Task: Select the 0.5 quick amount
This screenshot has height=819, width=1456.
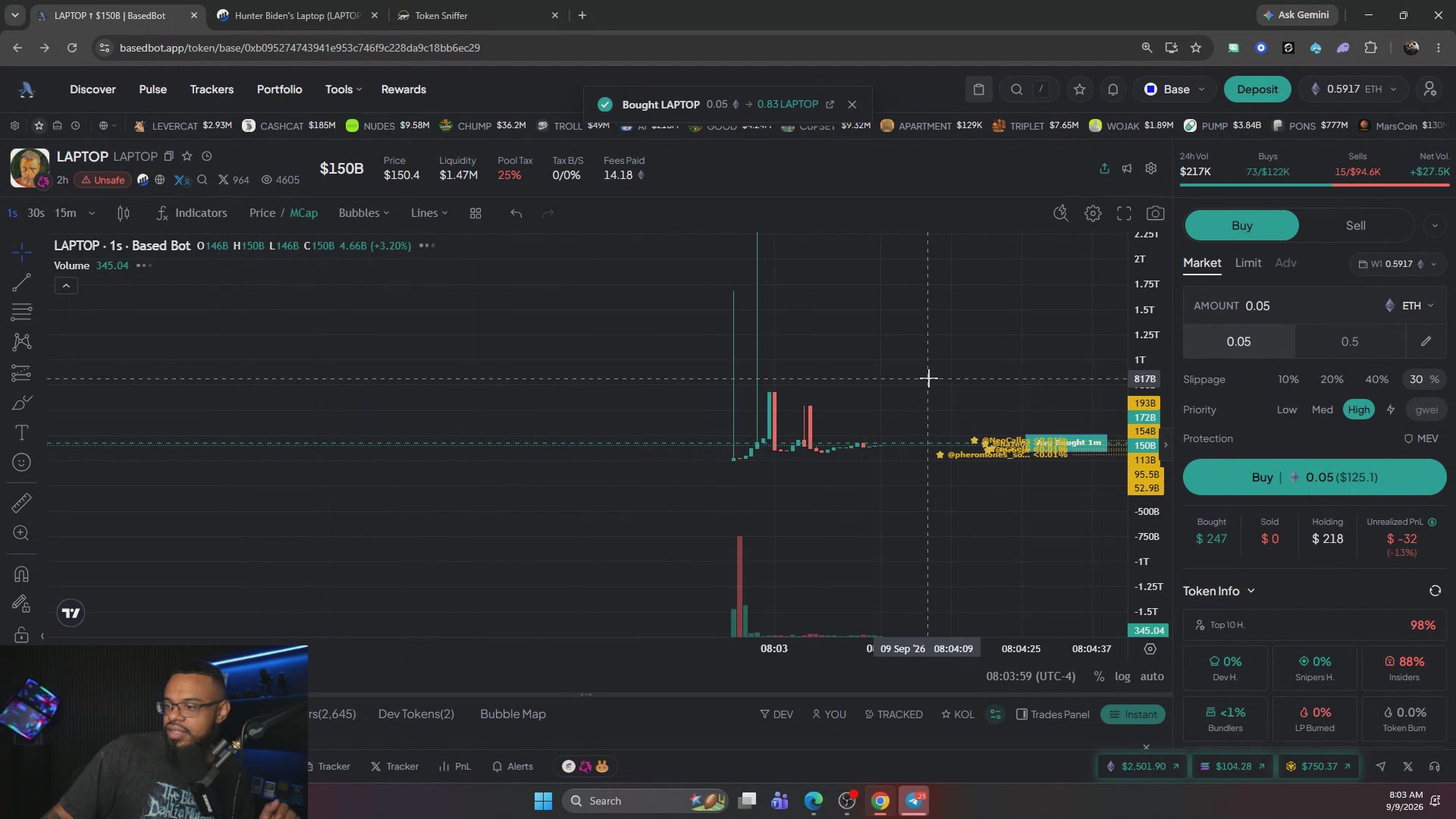Action: point(1349,341)
